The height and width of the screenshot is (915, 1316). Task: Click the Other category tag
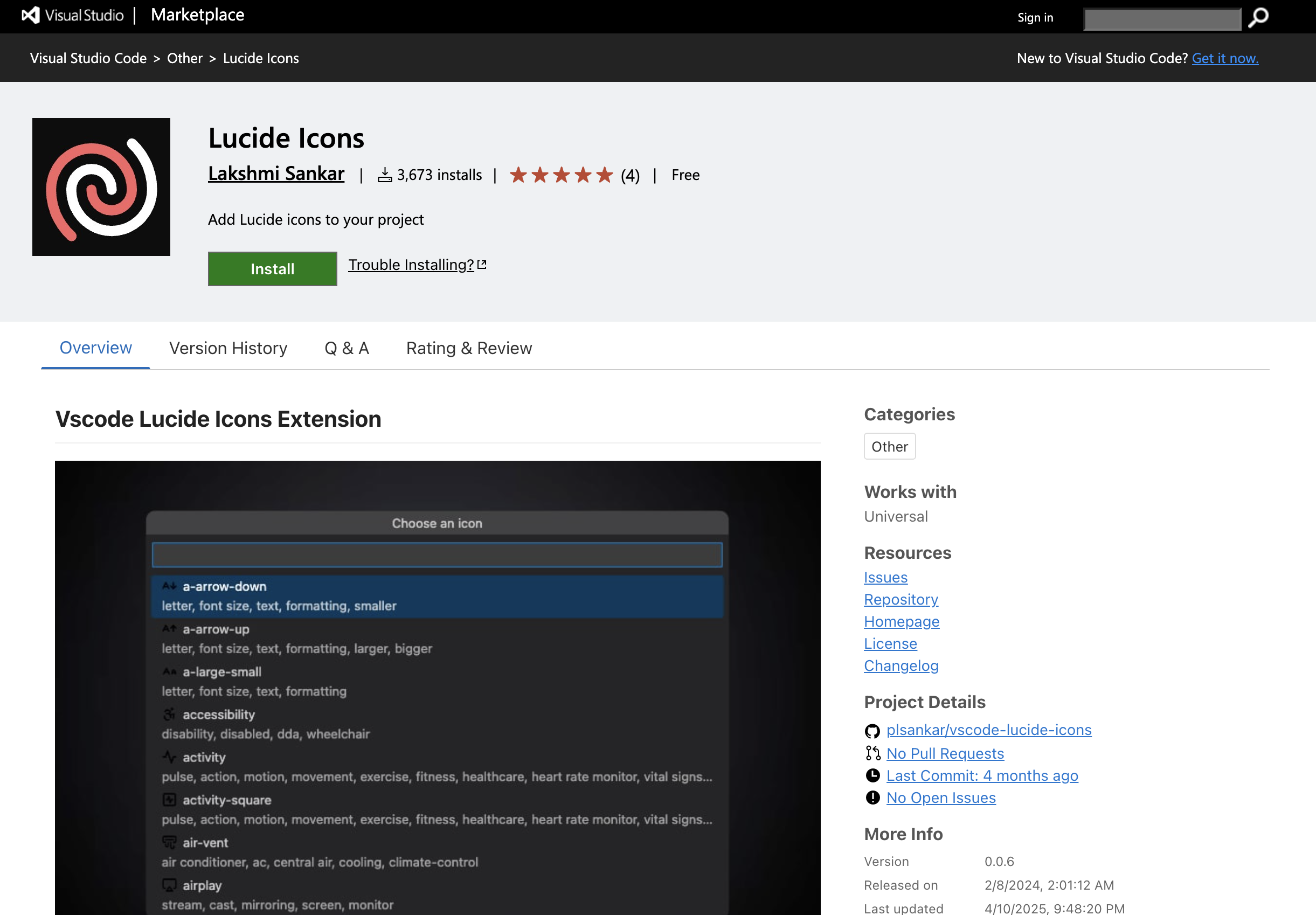(x=889, y=447)
